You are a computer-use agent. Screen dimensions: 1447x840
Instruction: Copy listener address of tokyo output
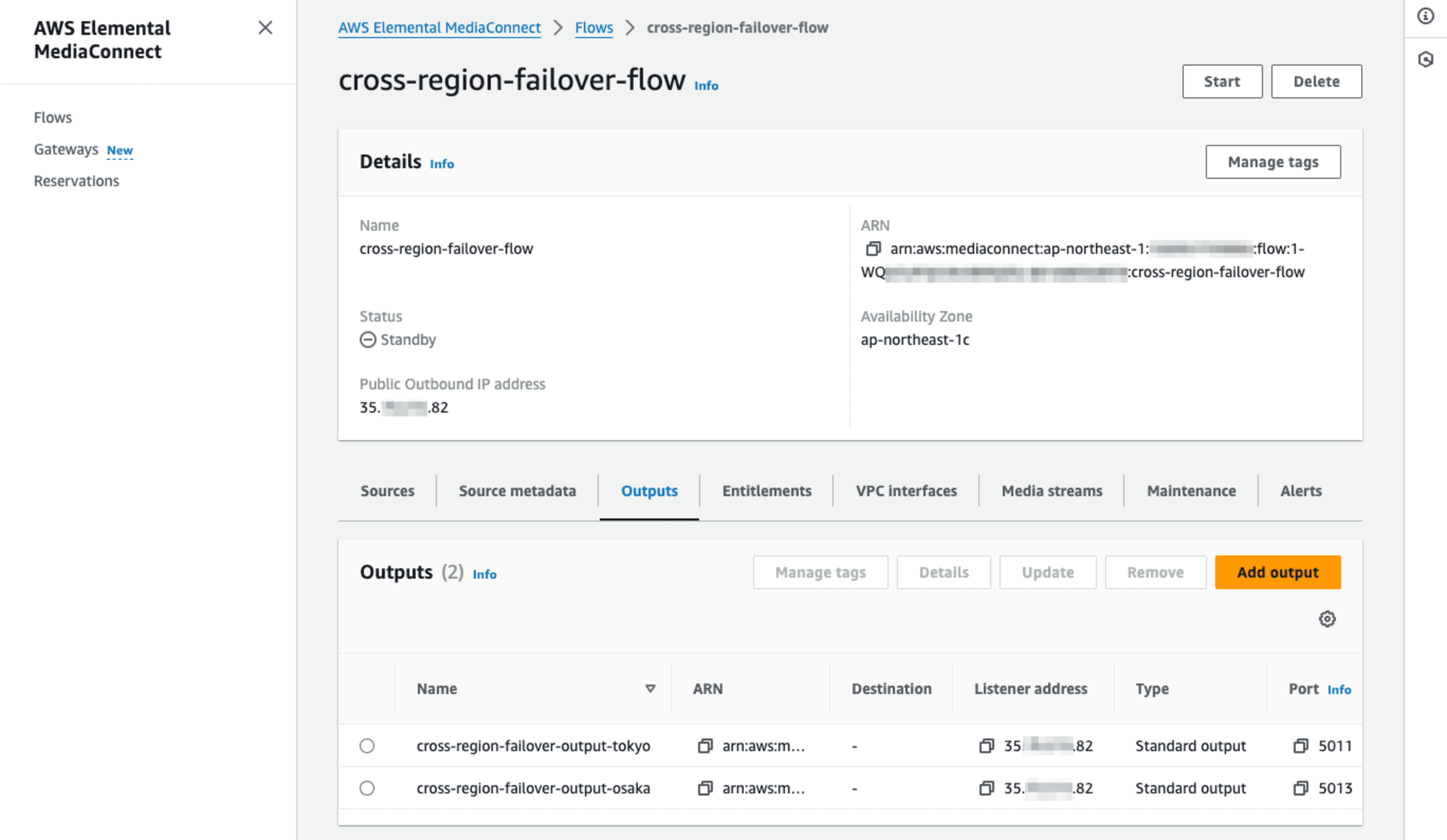click(x=986, y=746)
